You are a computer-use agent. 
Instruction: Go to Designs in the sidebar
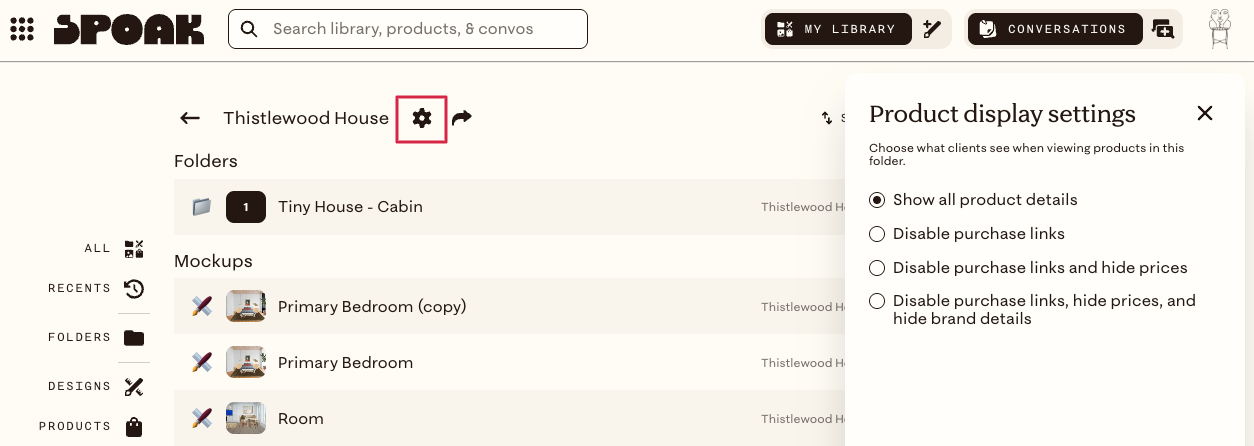[x=96, y=386]
